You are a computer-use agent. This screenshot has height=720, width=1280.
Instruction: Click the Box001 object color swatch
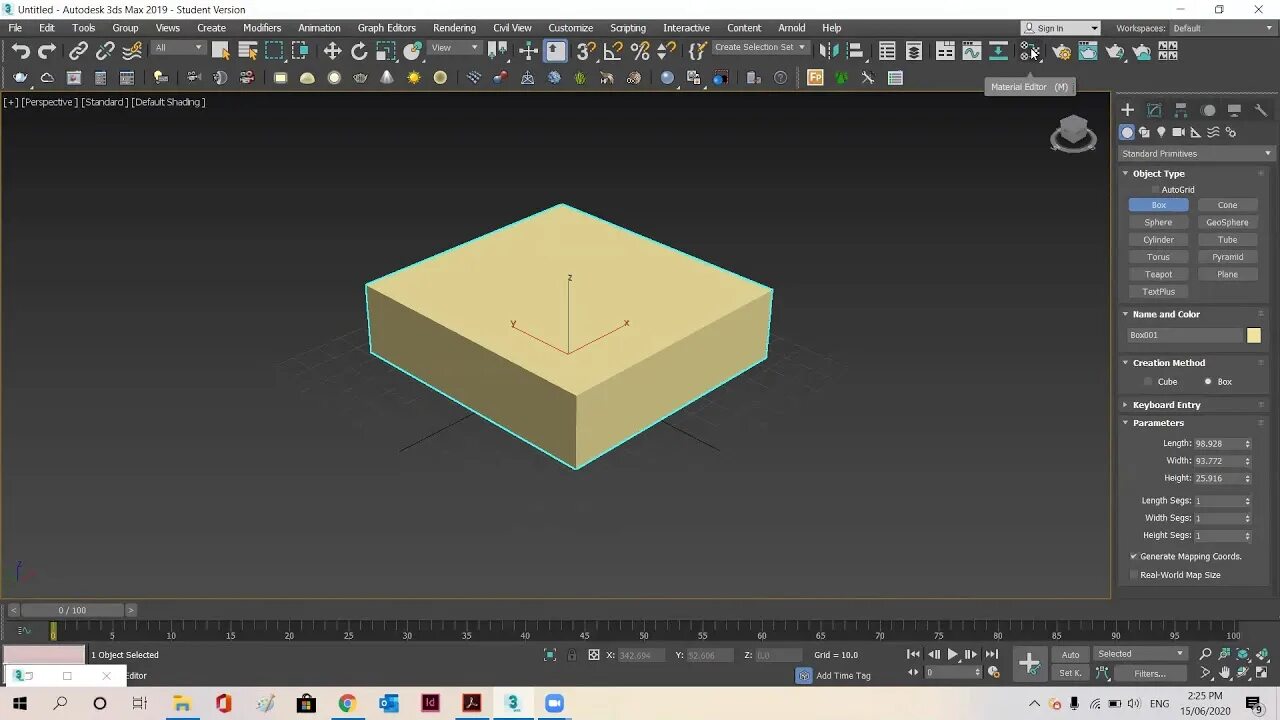pyautogui.click(x=1254, y=336)
